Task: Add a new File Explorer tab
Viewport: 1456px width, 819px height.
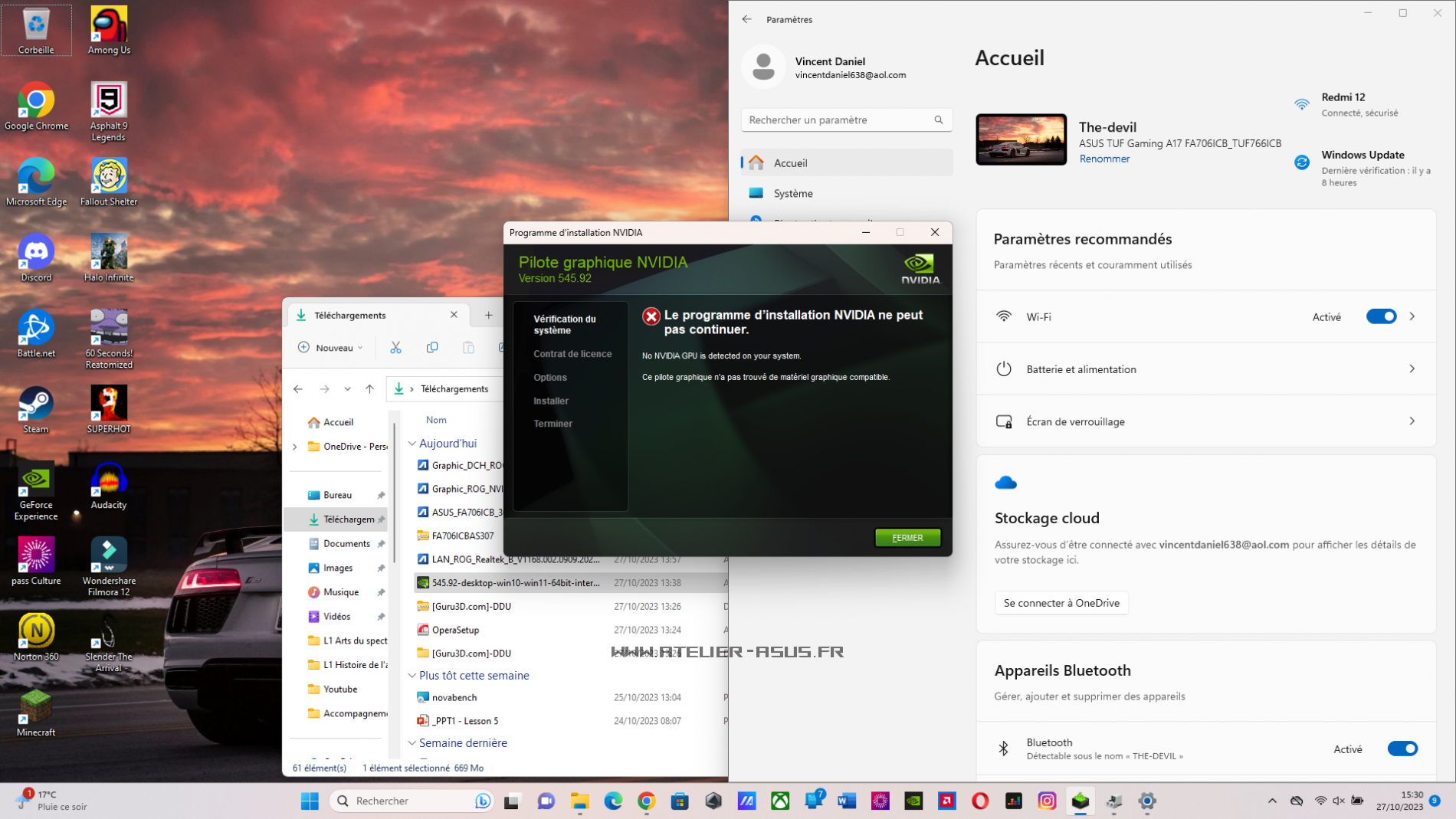Action: pyautogui.click(x=488, y=315)
